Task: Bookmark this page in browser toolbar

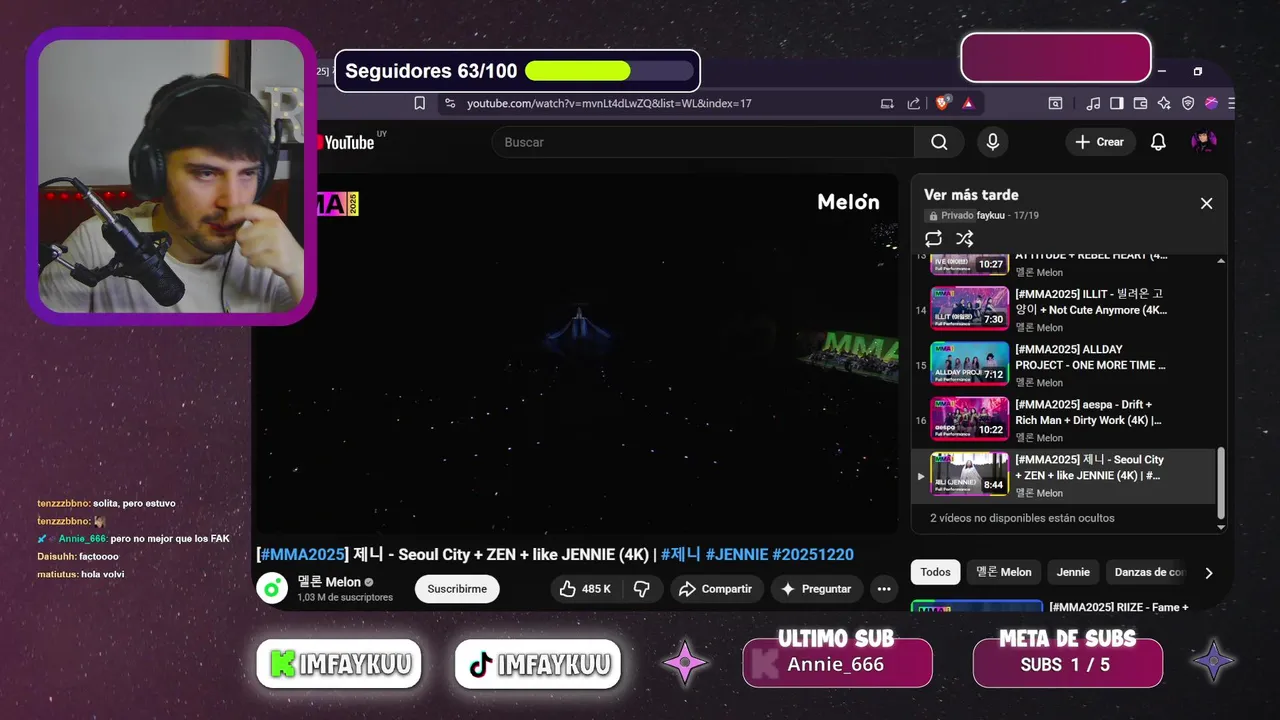Action: tap(420, 103)
